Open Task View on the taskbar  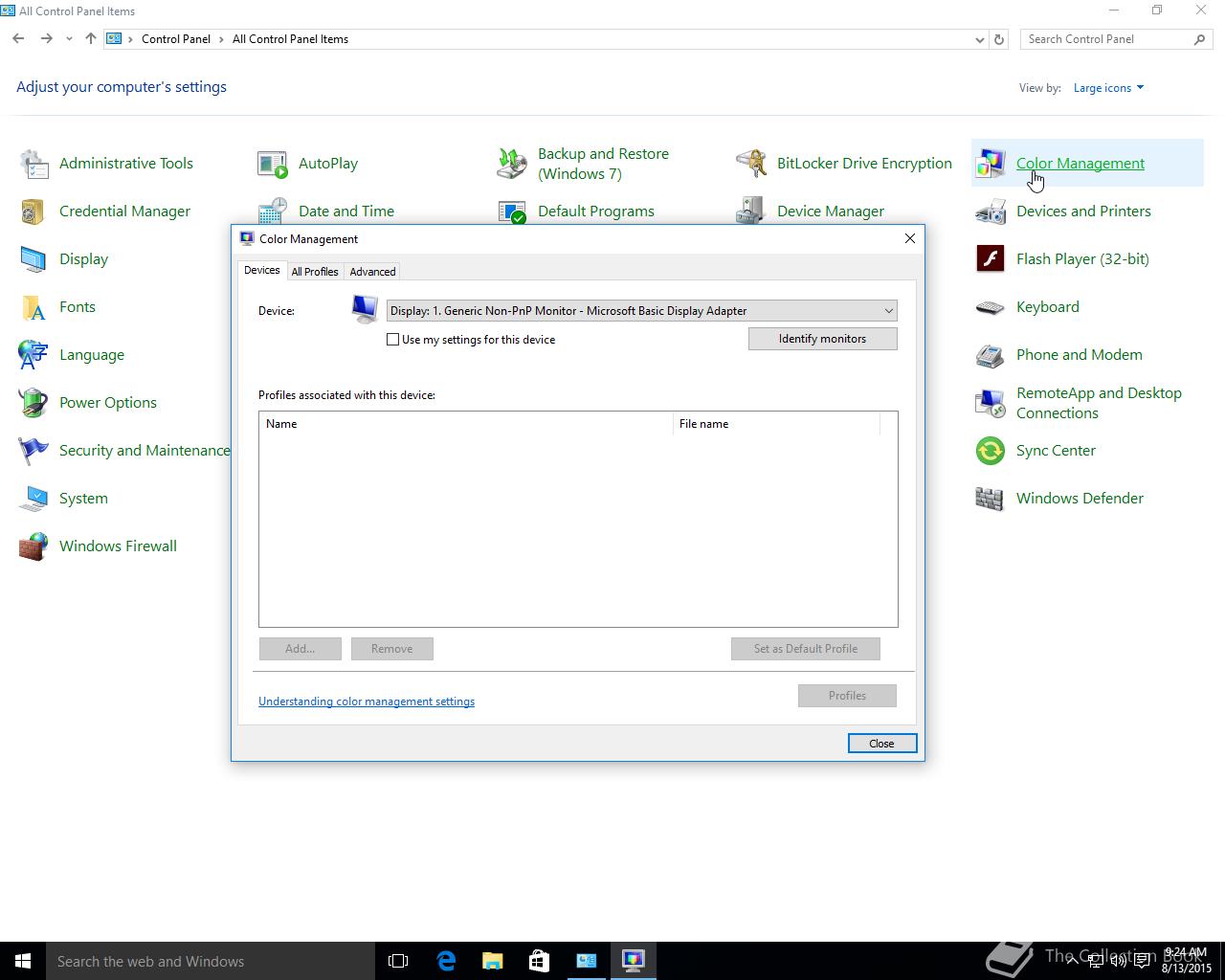[x=398, y=961]
